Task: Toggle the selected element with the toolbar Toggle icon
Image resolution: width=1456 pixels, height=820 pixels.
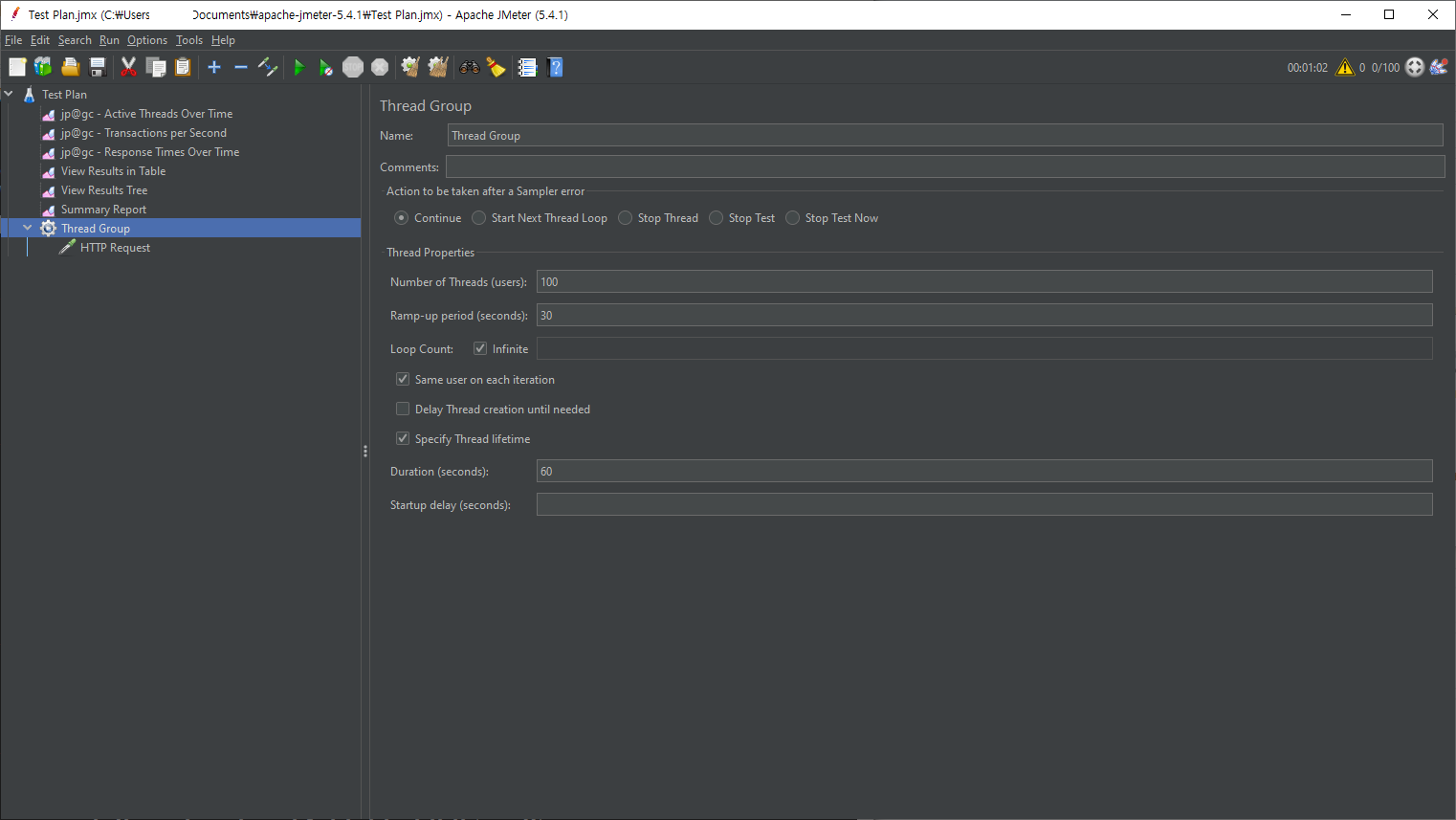Action: click(268, 67)
